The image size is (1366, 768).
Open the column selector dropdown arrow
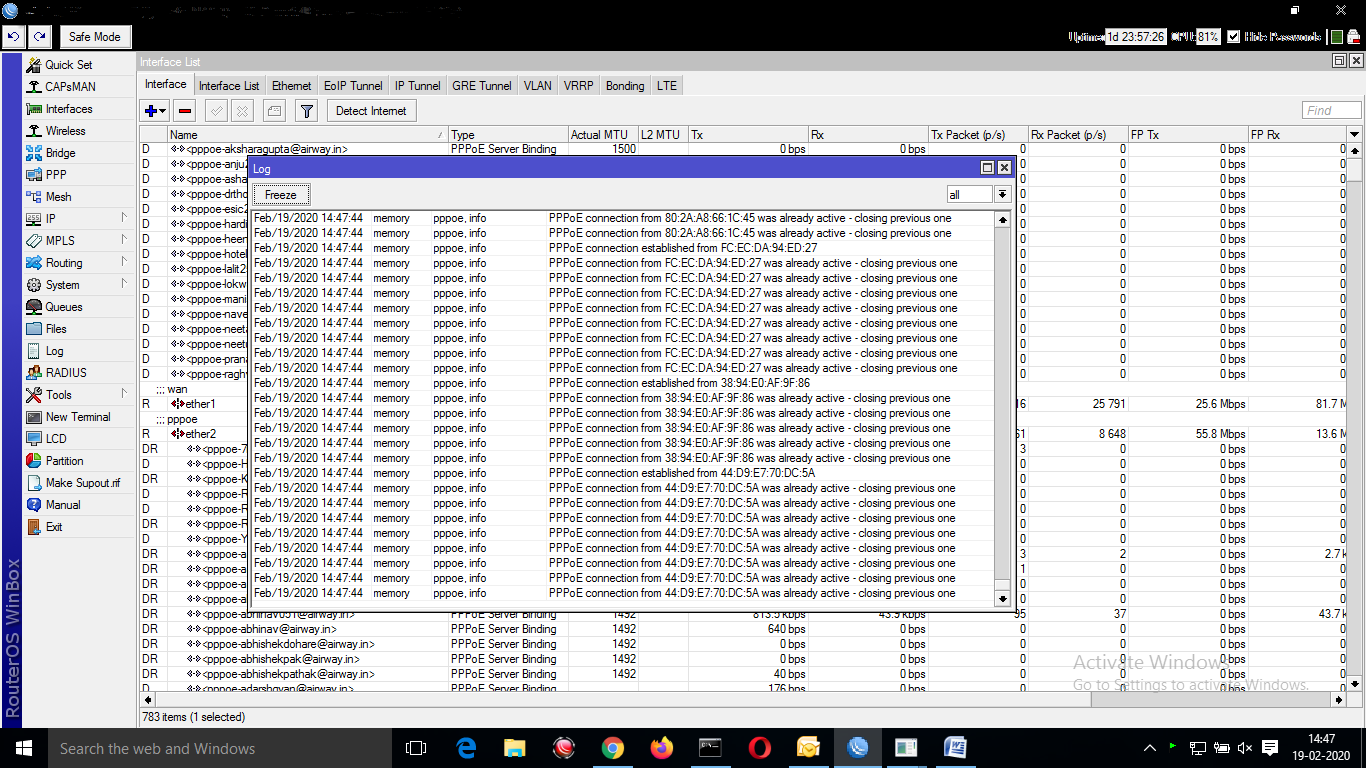tap(1355, 134)
